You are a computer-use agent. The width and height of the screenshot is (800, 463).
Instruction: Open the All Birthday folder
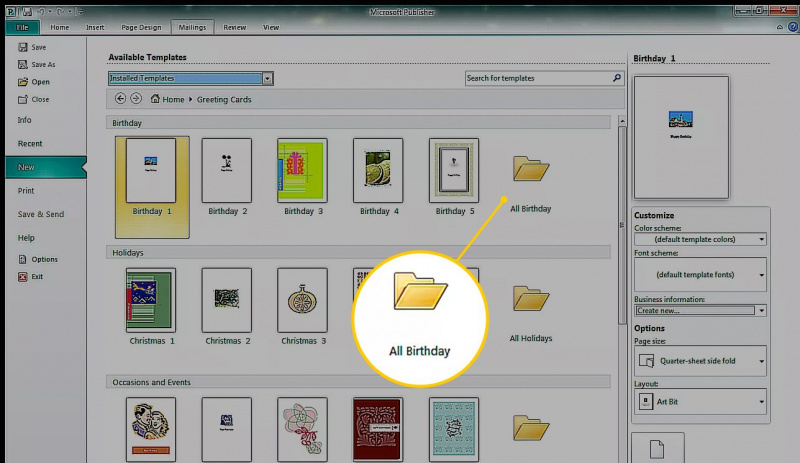tap(531, 168)
